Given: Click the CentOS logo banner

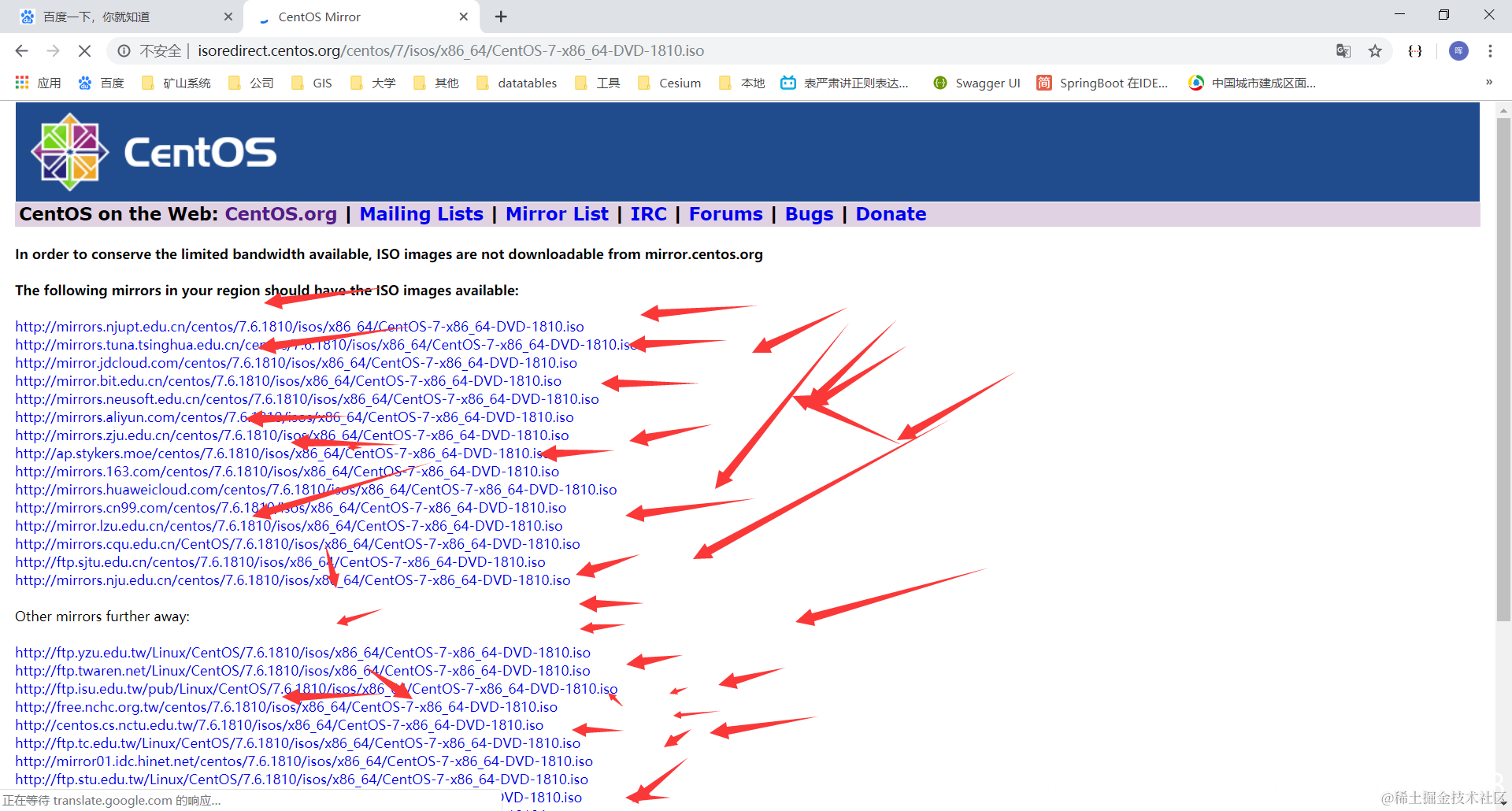Looking at the screenshot, I should coord(747,152).
